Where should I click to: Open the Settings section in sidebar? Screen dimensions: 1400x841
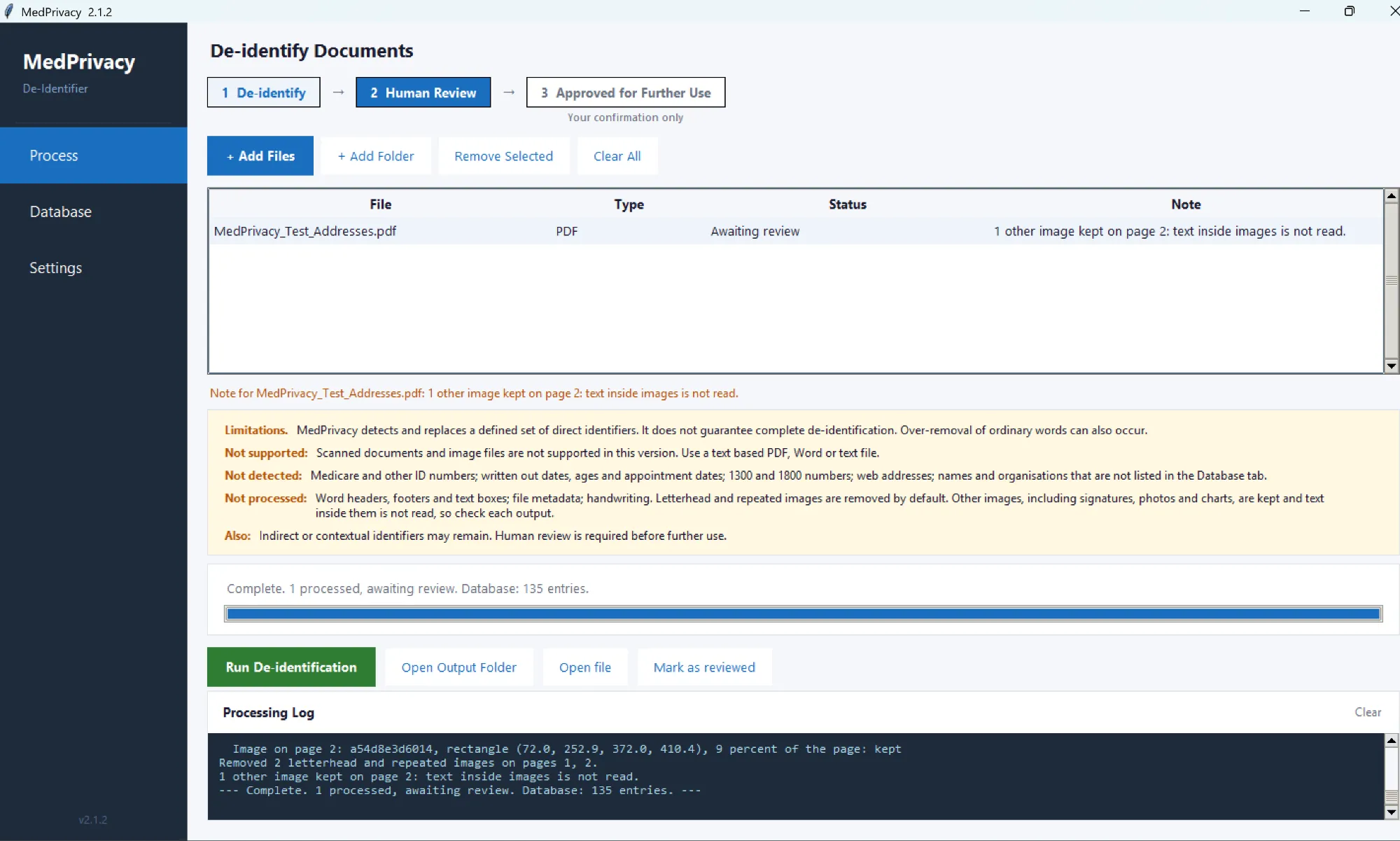pos(94,267)
